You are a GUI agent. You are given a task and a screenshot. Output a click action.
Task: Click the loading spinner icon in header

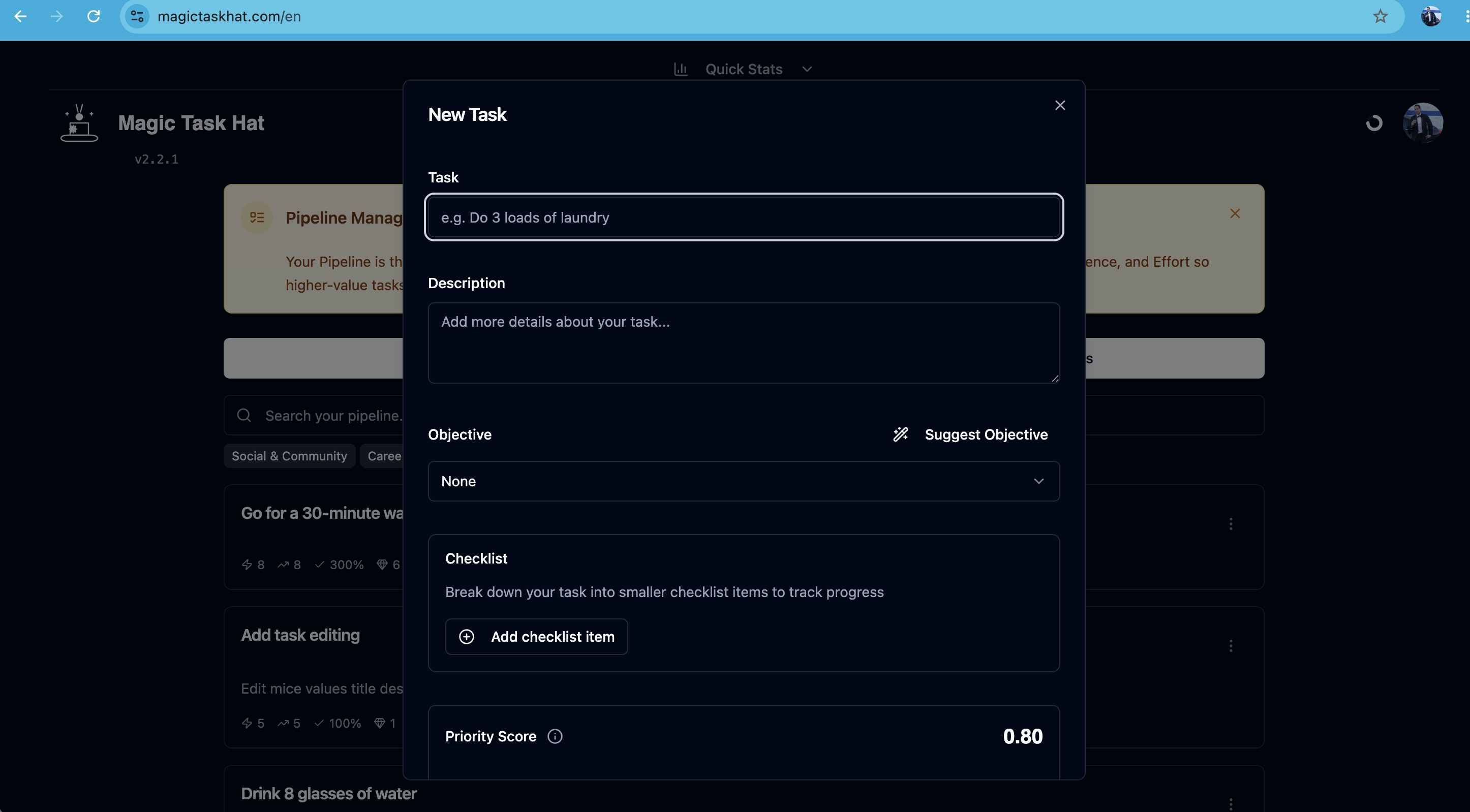tap(1374, 122)
